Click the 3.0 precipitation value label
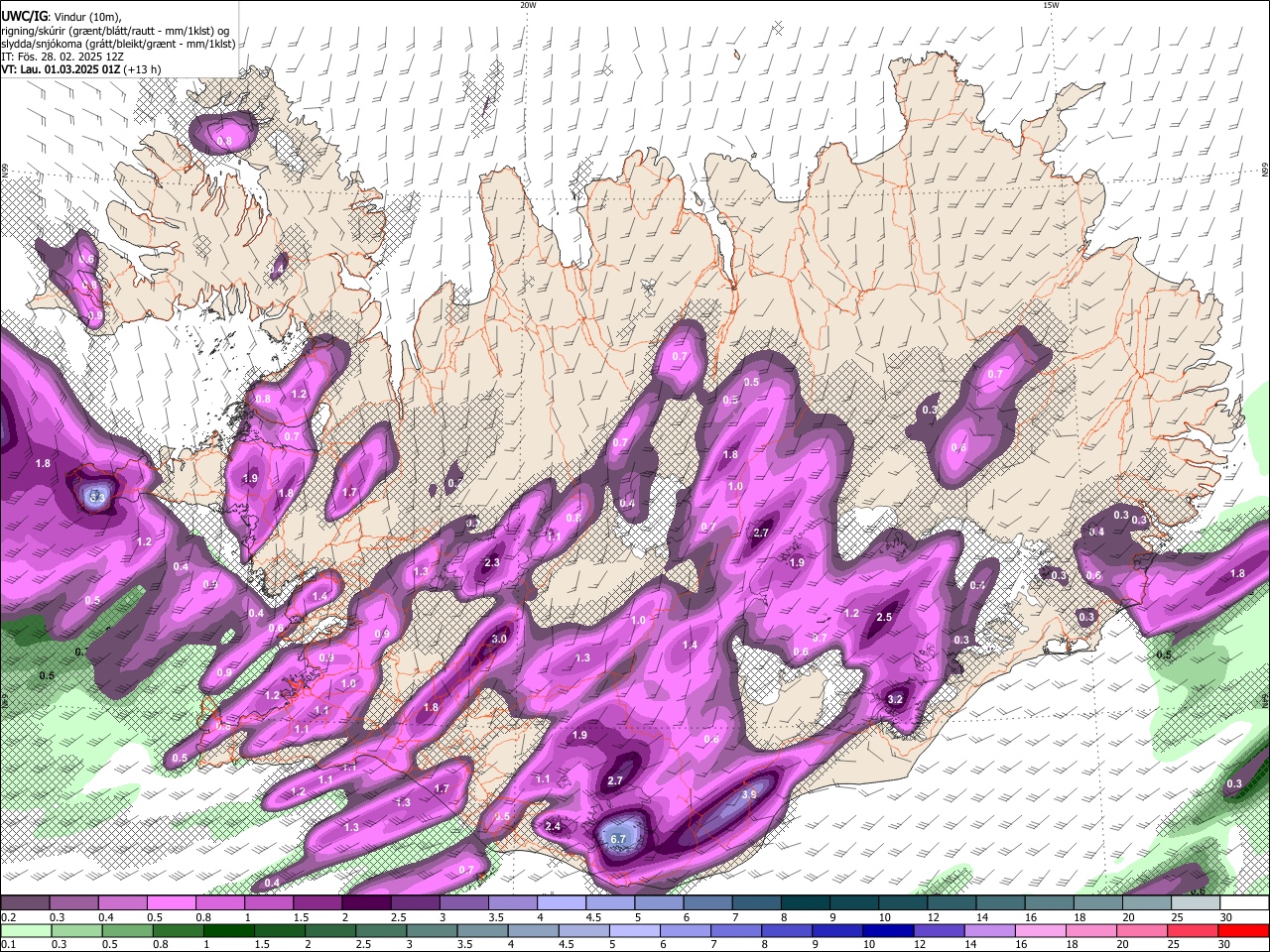The height and width of the screenshot is (952, 1270). [x=499, y=640]
